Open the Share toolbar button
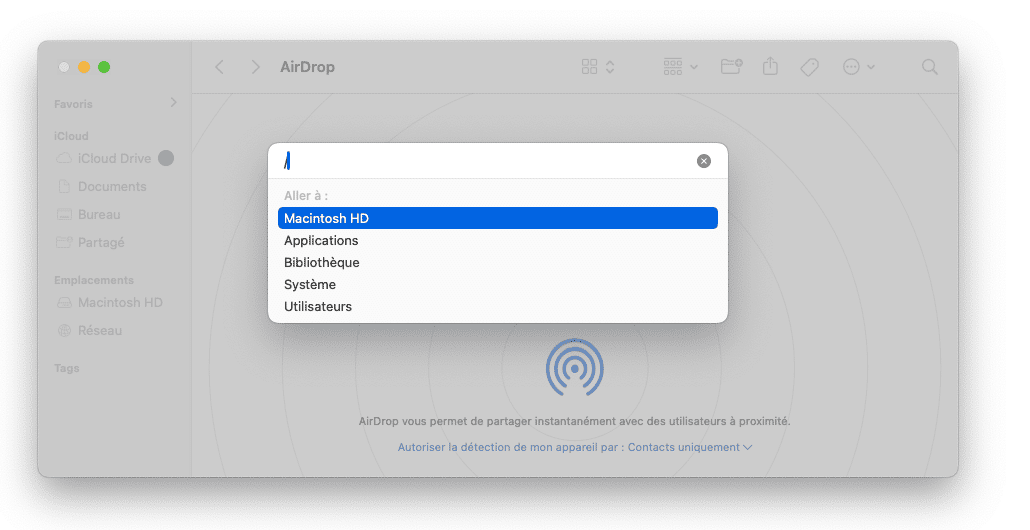 (771, 66)
